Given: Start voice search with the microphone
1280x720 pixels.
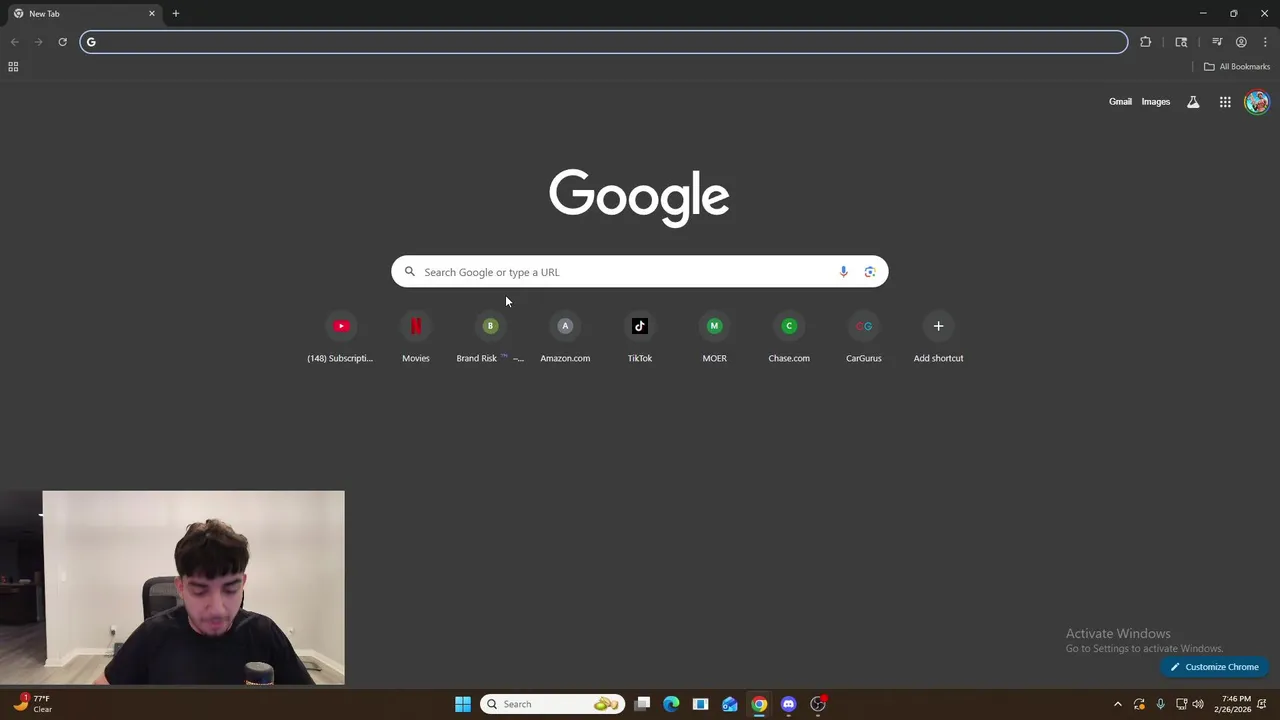Looking at the screenshot, I should [843, 272].
